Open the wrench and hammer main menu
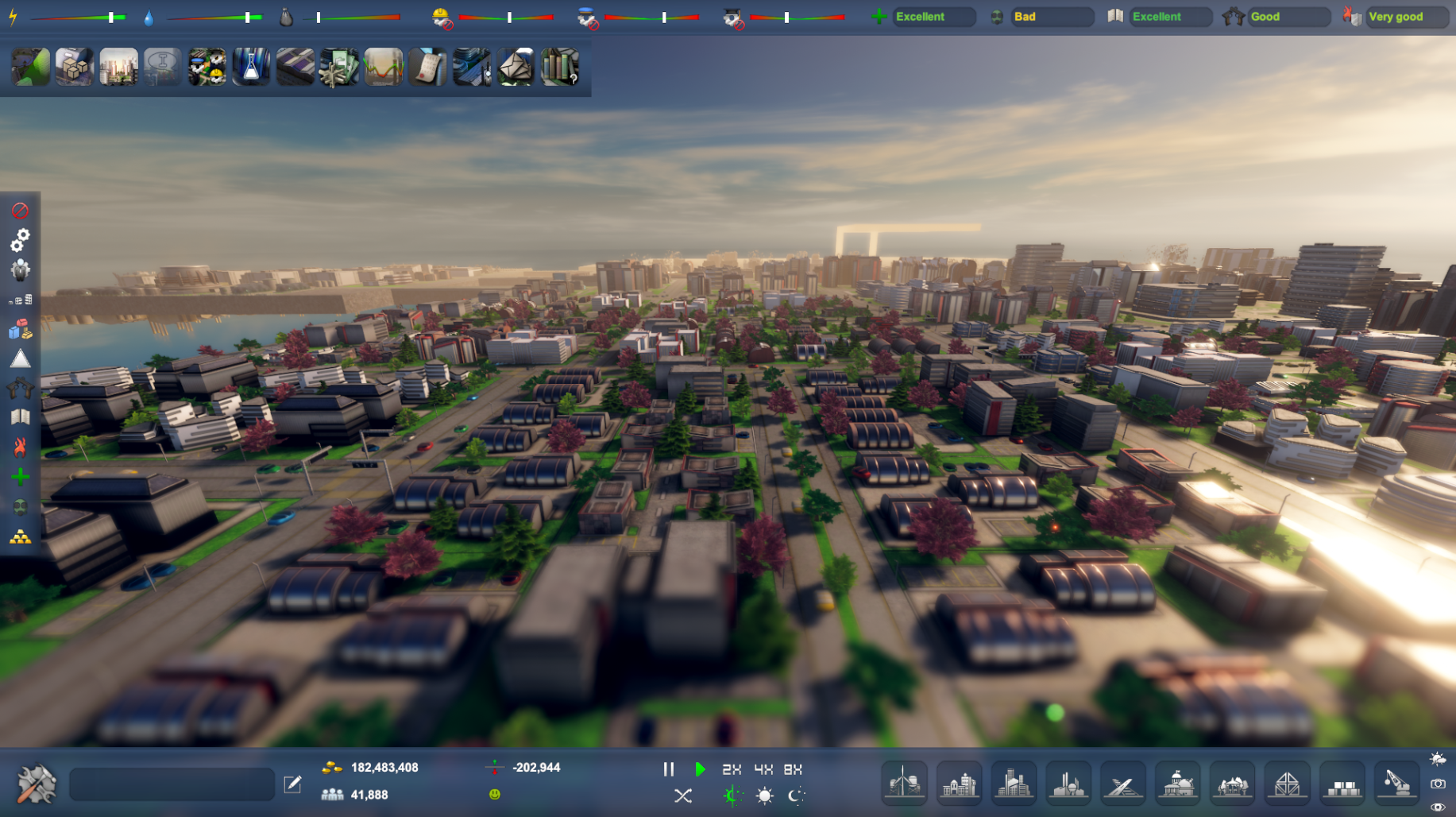 click(x=36, y=784)
